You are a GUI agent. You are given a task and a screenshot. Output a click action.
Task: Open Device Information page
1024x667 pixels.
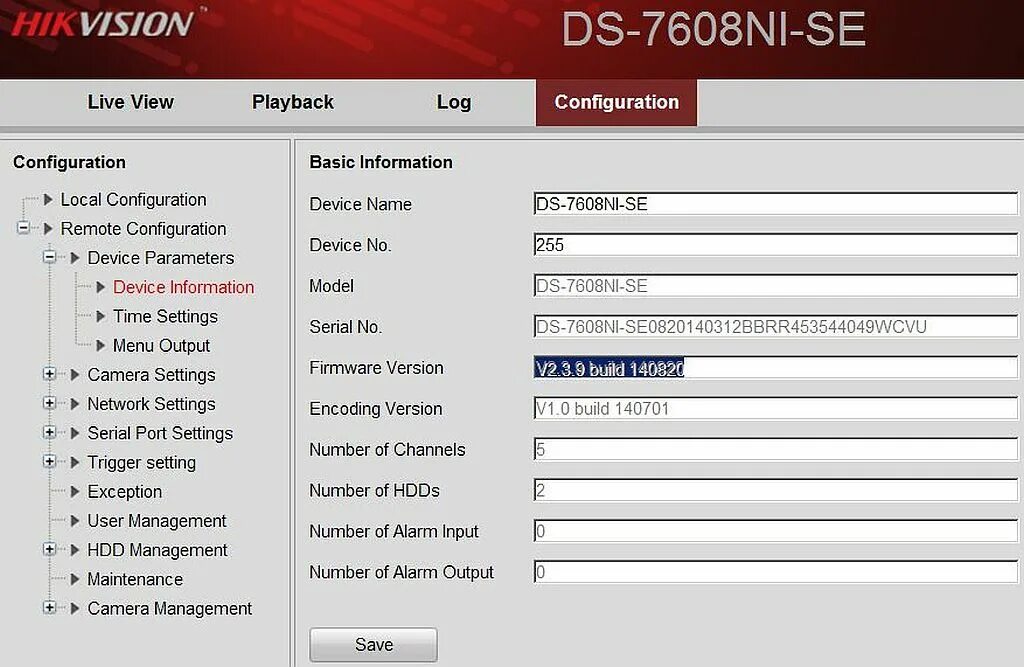tap(184, 287)
